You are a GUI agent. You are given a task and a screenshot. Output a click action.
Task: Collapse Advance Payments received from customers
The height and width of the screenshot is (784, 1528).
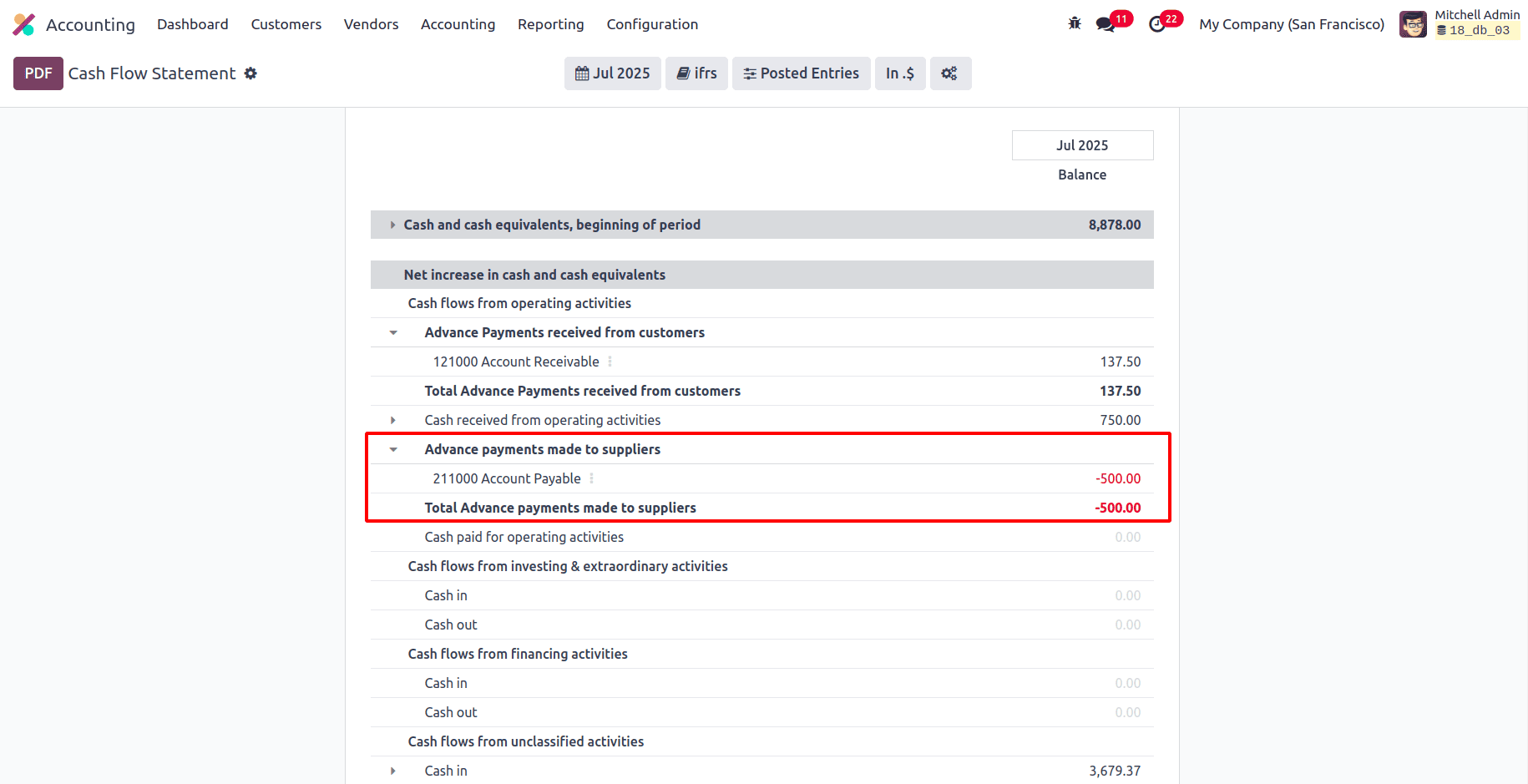click(x=392, y=332)
